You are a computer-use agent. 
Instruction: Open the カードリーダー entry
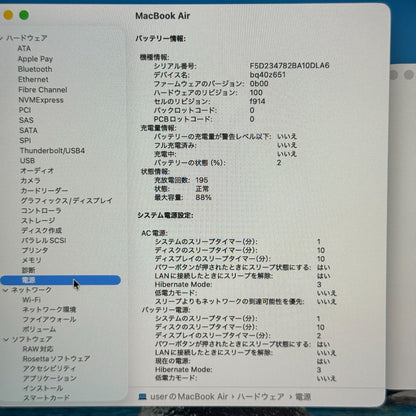pos(44,191)
